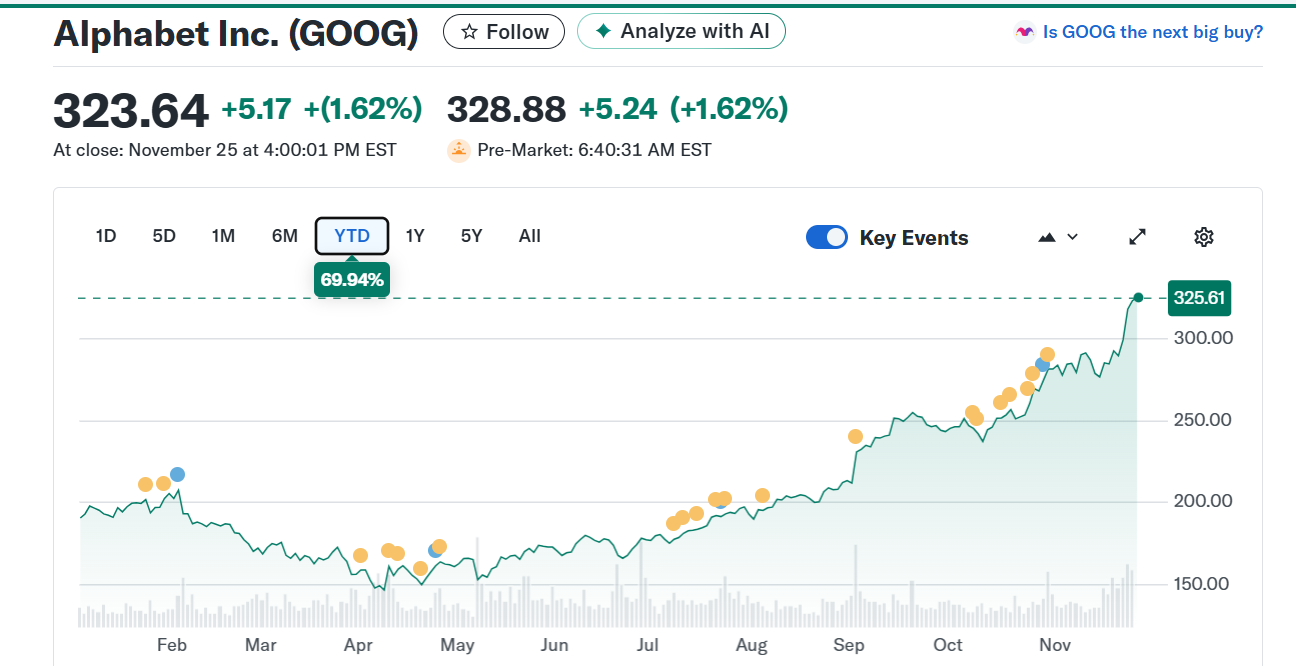The height and width of the screenshot is (666, 1296).
Task: Open the fullscreen chart expand icon
Action: tap(1137, 237)
